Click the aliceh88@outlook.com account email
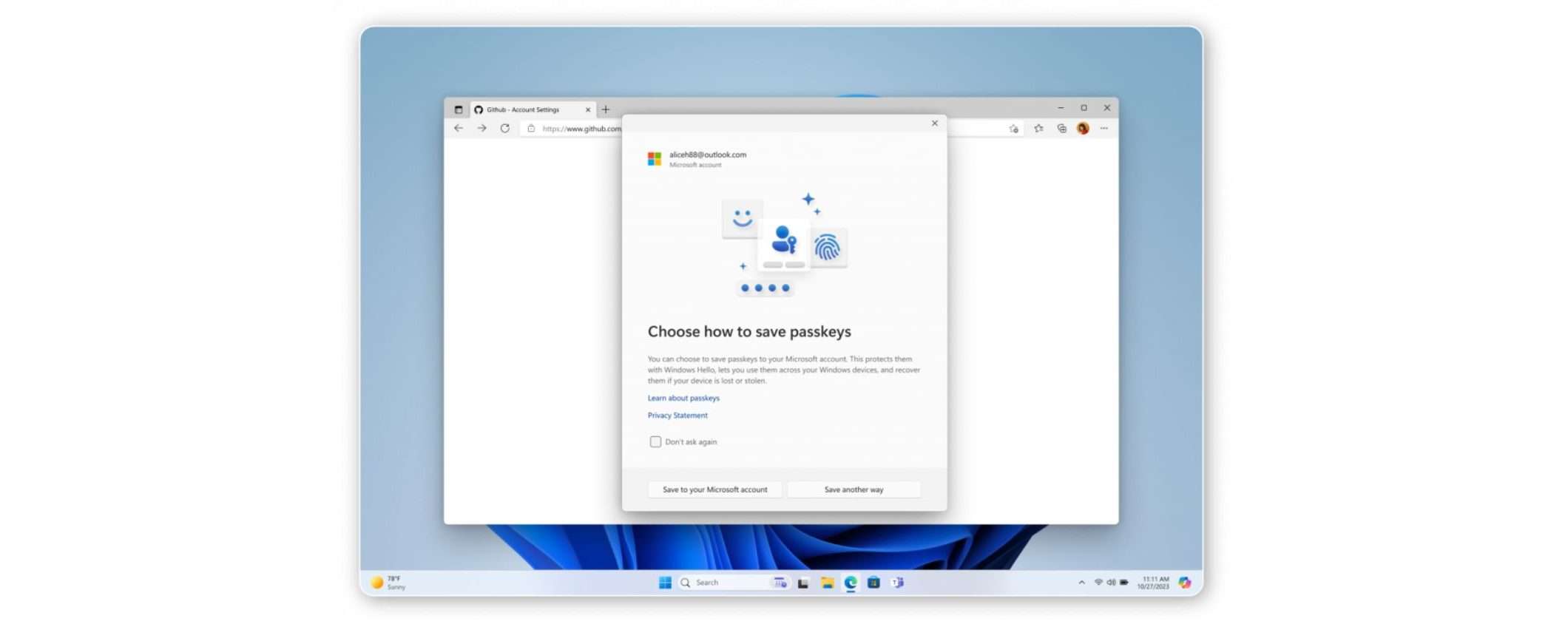The height and width of the screenshot is (627, 1568). click(x=708, y=155)
